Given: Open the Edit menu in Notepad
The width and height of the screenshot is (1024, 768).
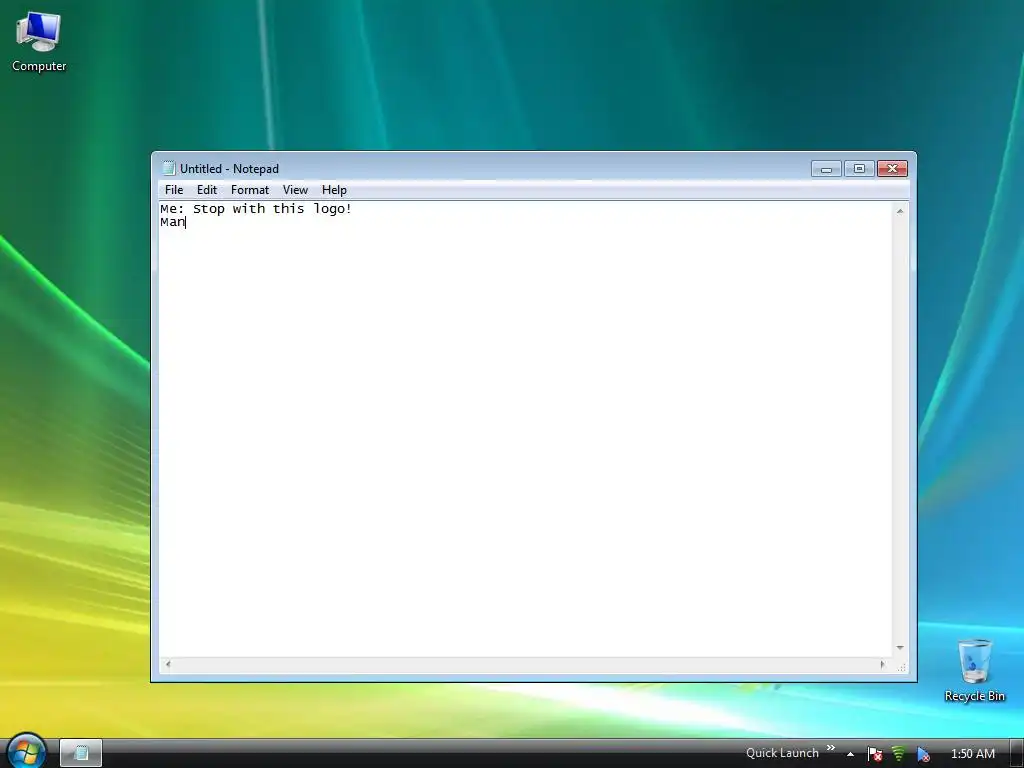Looking at the screenshot, I should click(x=206, y=190).
